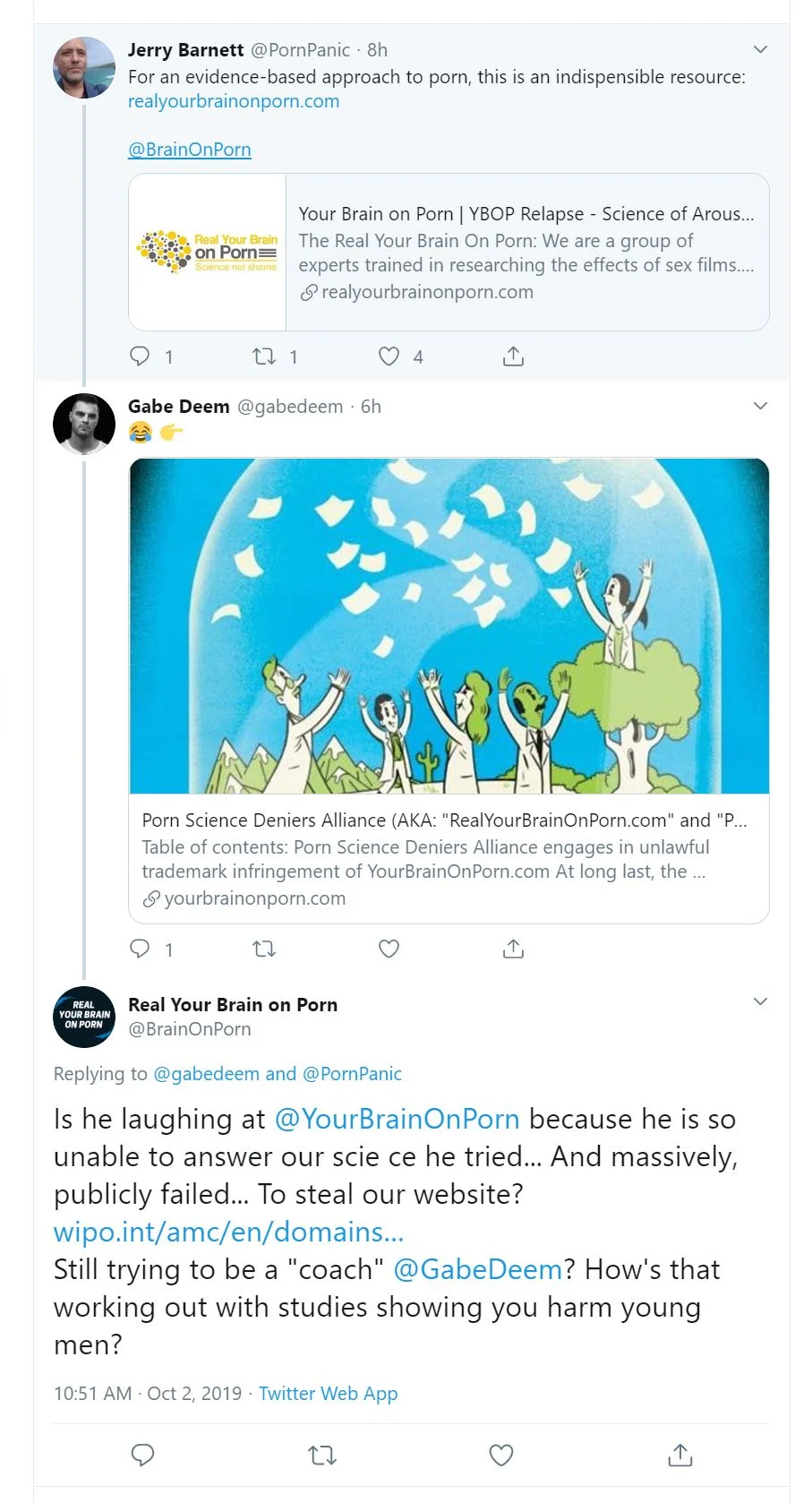Open the realyourbrainonporn.com link in tweet text

(234, 101)
